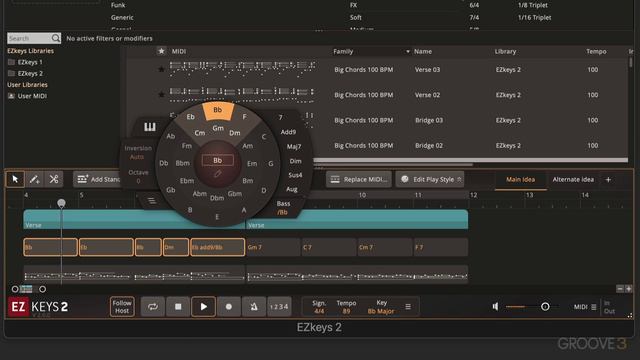
Task: Click the User MIDI library icon
Action: (x=11, y=96)
